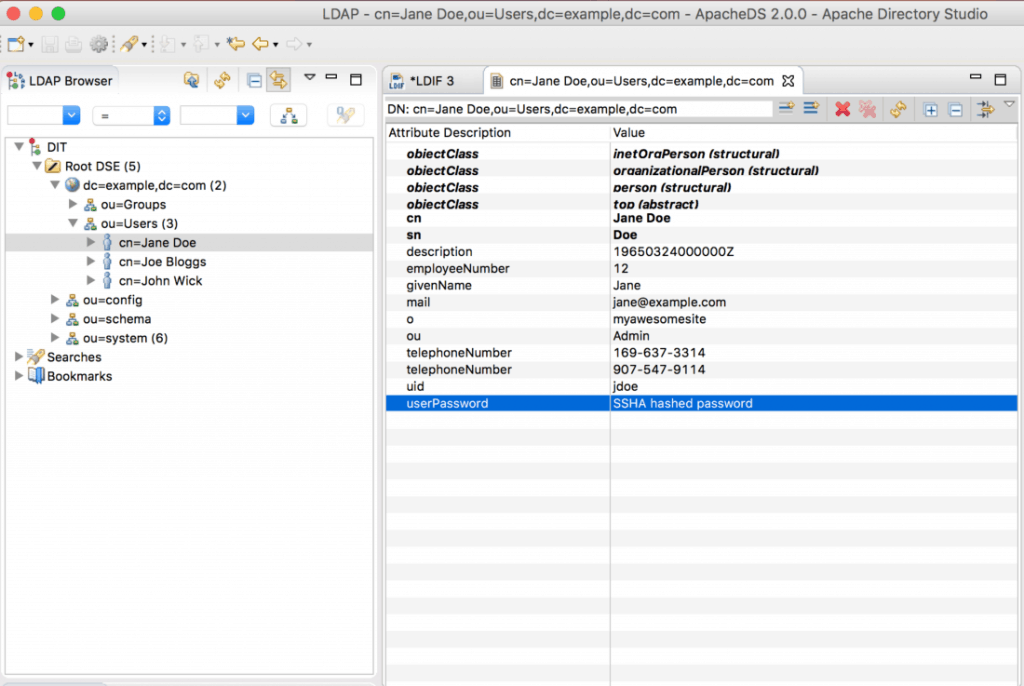The image size is (1024, 686).
Task: Expand the cn=Jane Doe entry
Action: pyautogui.click(x=91, y=242)
